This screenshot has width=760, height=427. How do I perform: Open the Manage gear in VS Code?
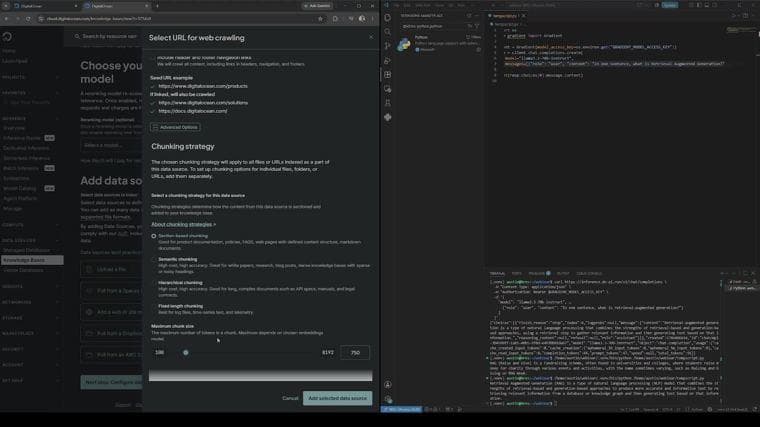tap(388, 399)
